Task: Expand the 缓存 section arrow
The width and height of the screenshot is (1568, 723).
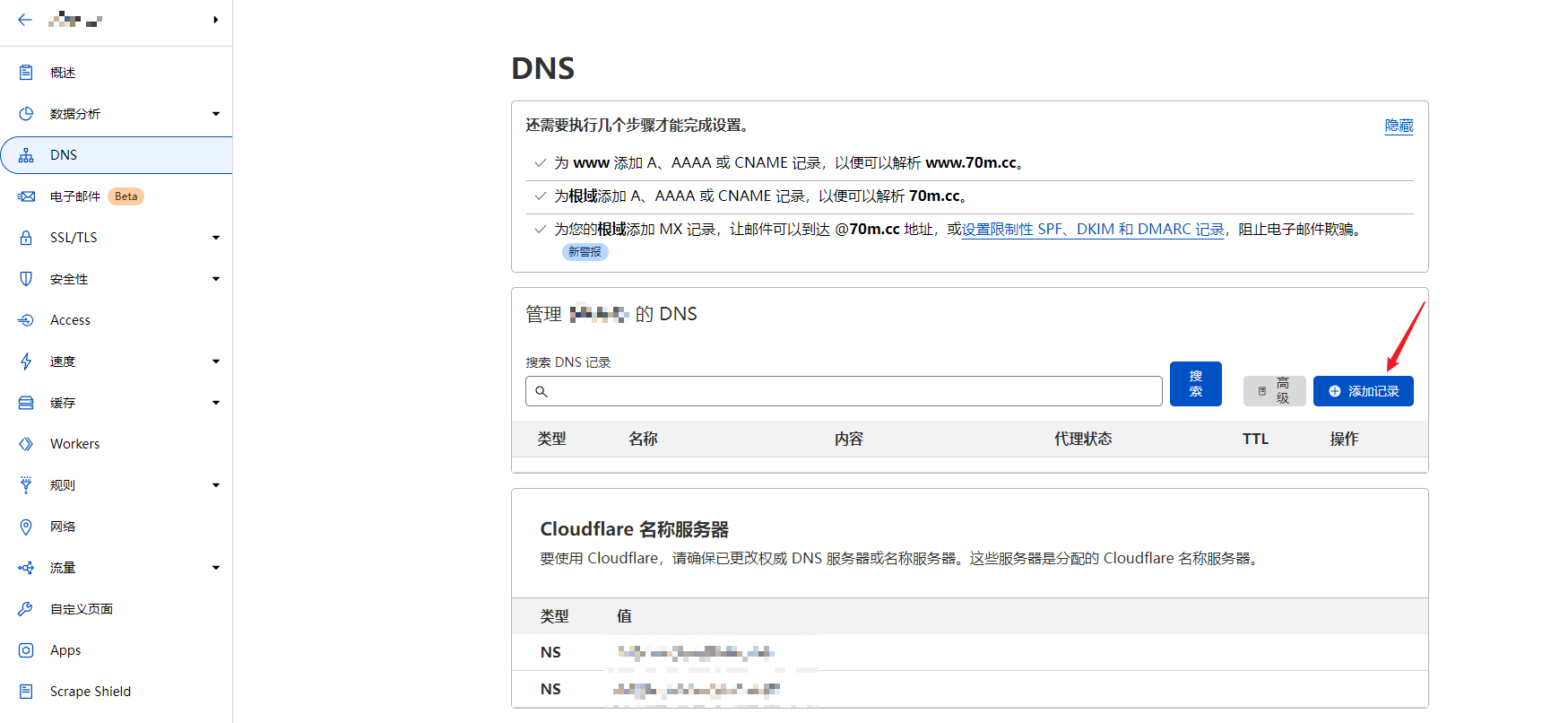Action: pos(216,403)
